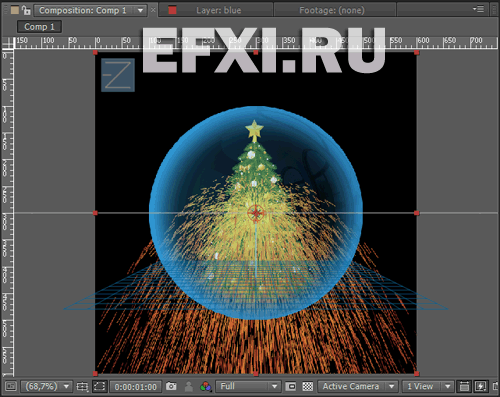Close the Composition Comp 1 panel tab
The image size is (500, 397).
[x=153, y=10]
